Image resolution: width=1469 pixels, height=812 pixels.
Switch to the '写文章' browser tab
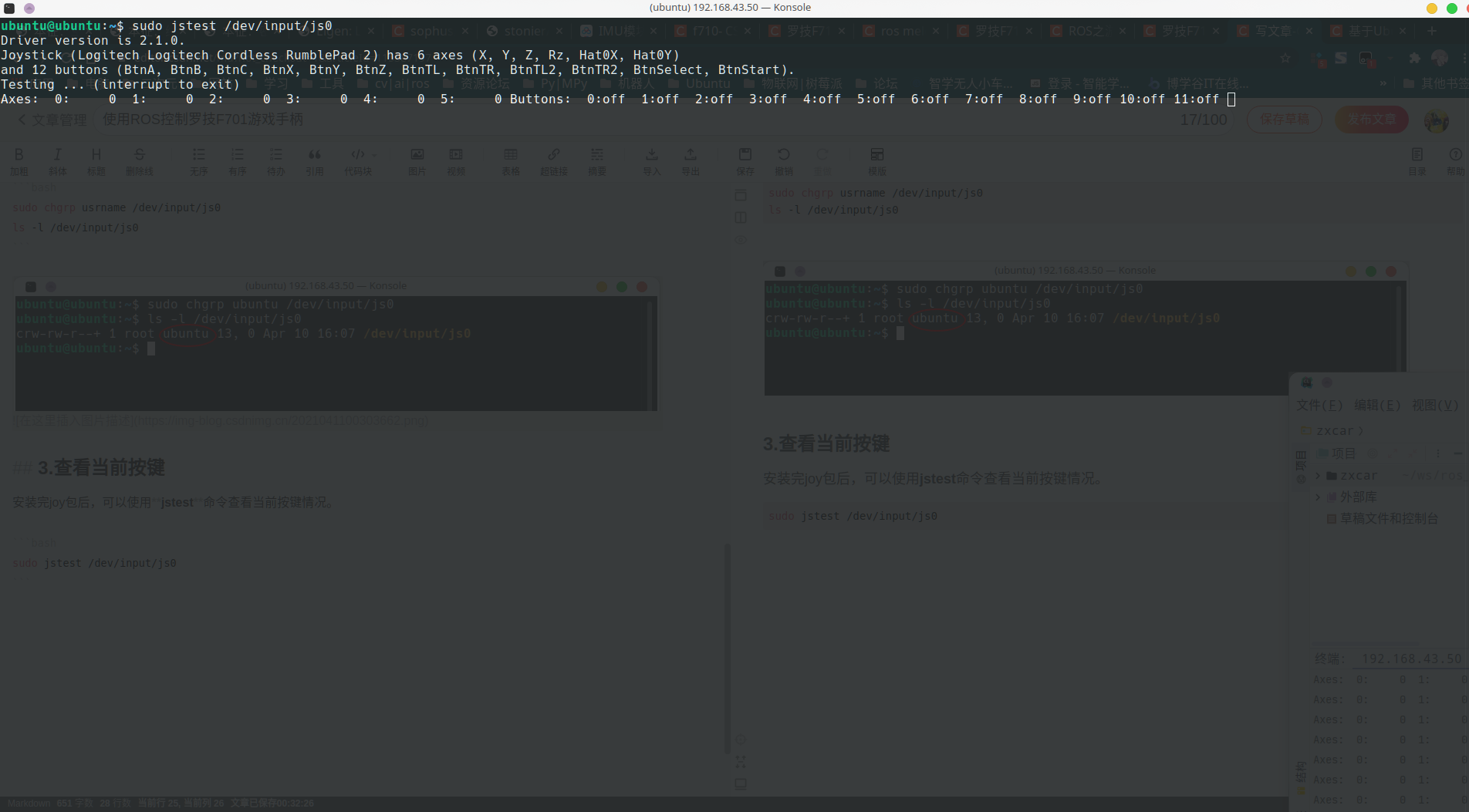[1274, 31]
